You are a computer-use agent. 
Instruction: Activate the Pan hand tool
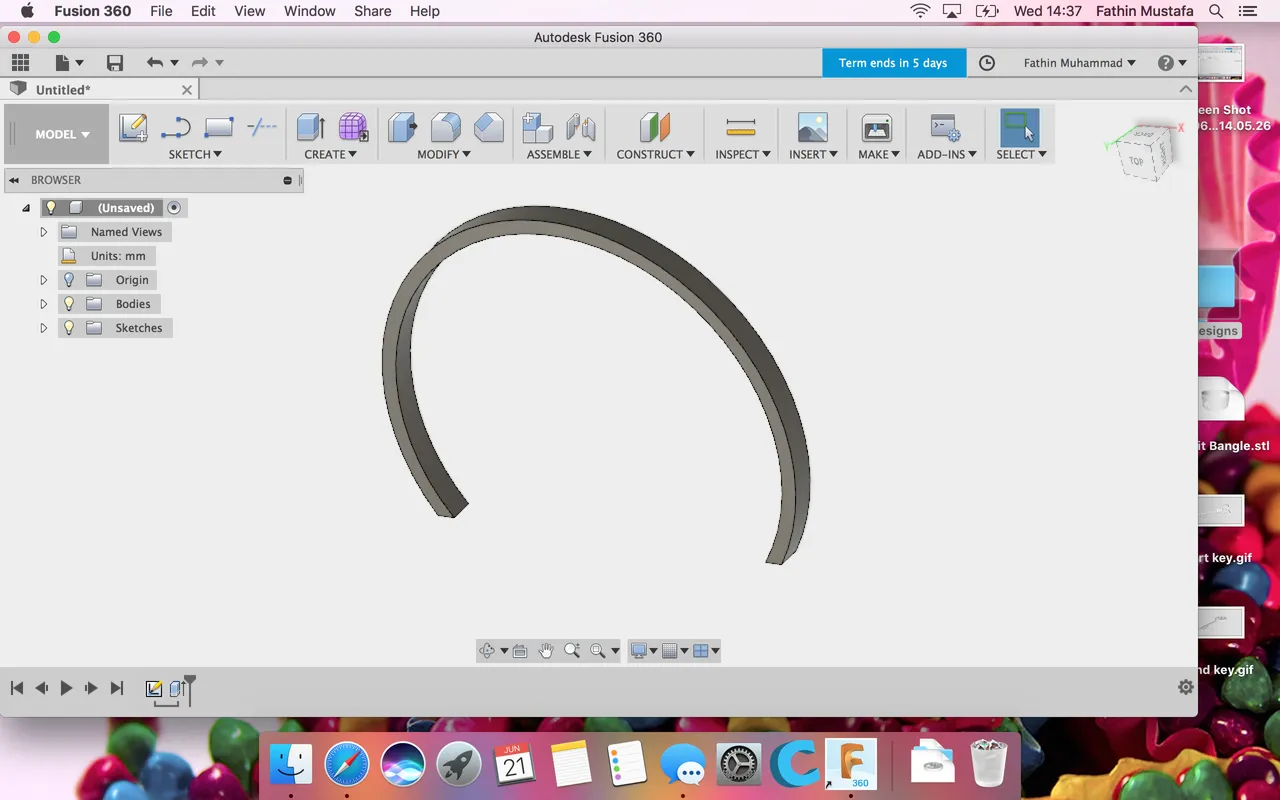pyautogui.click(x=546, y=651)
